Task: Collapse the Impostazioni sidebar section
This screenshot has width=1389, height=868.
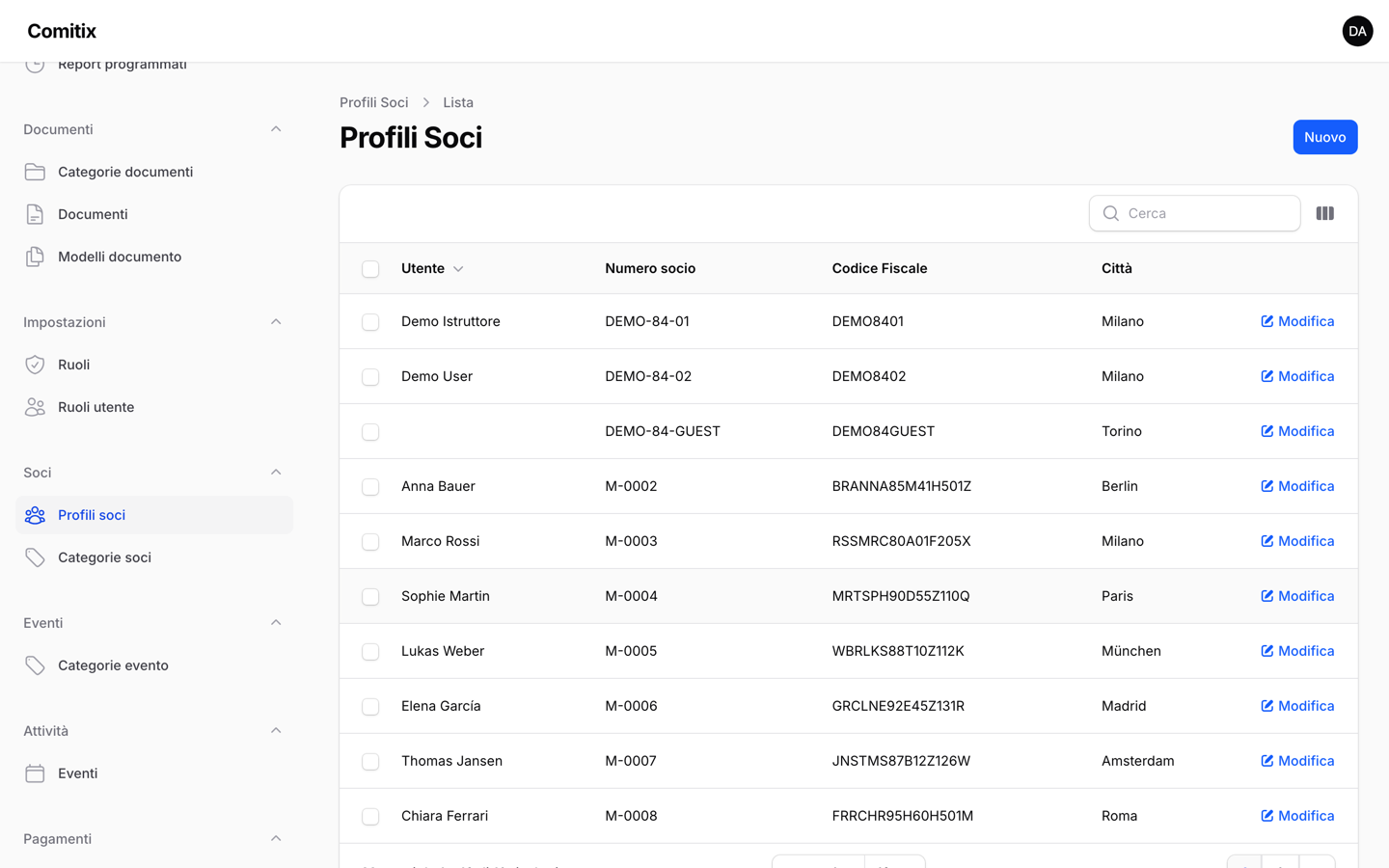Action: pos(276,322)
